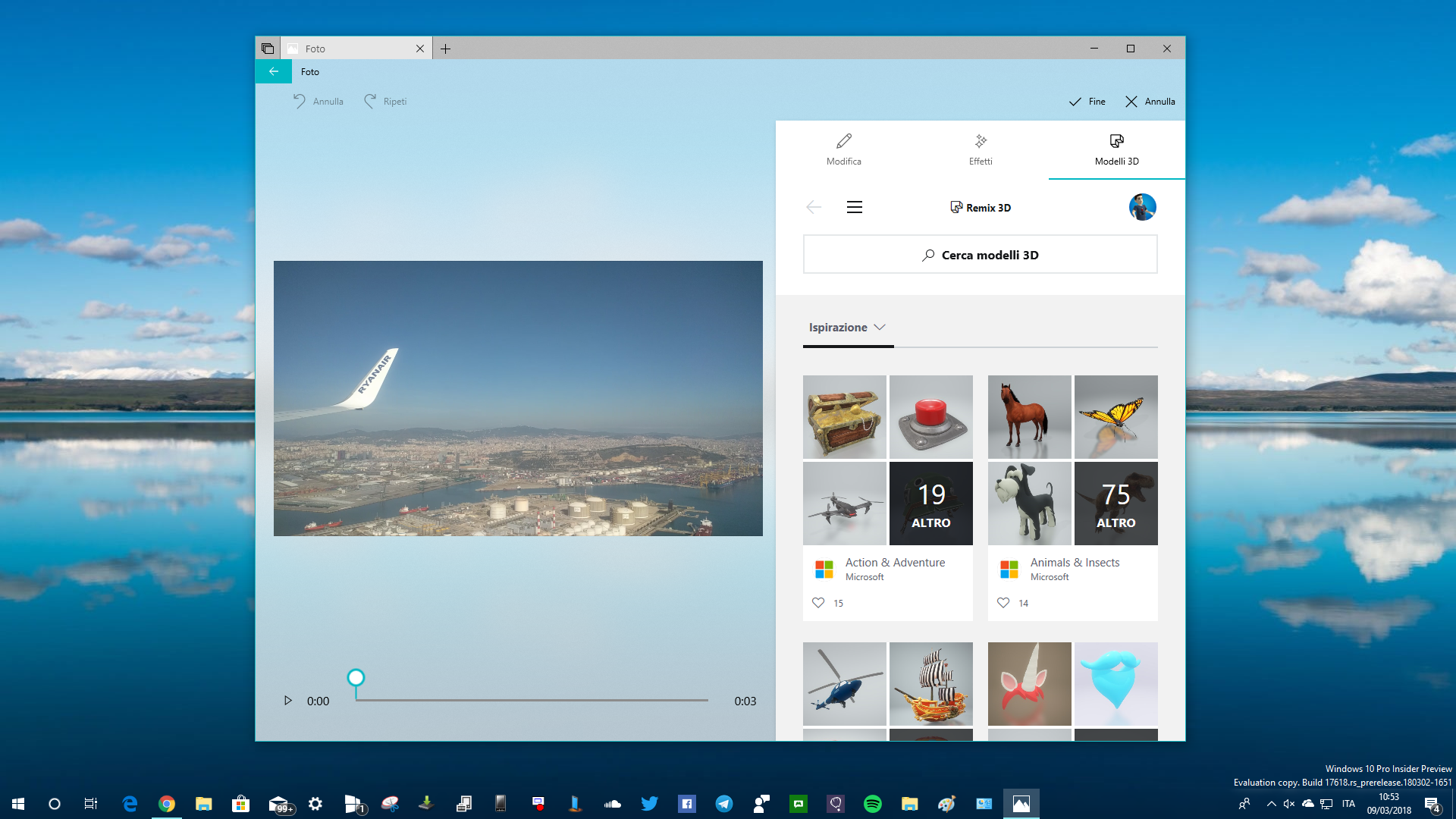Open the Windows Start menu
Viewport: 1456px width, 819px height.
[x=18, y=804]
